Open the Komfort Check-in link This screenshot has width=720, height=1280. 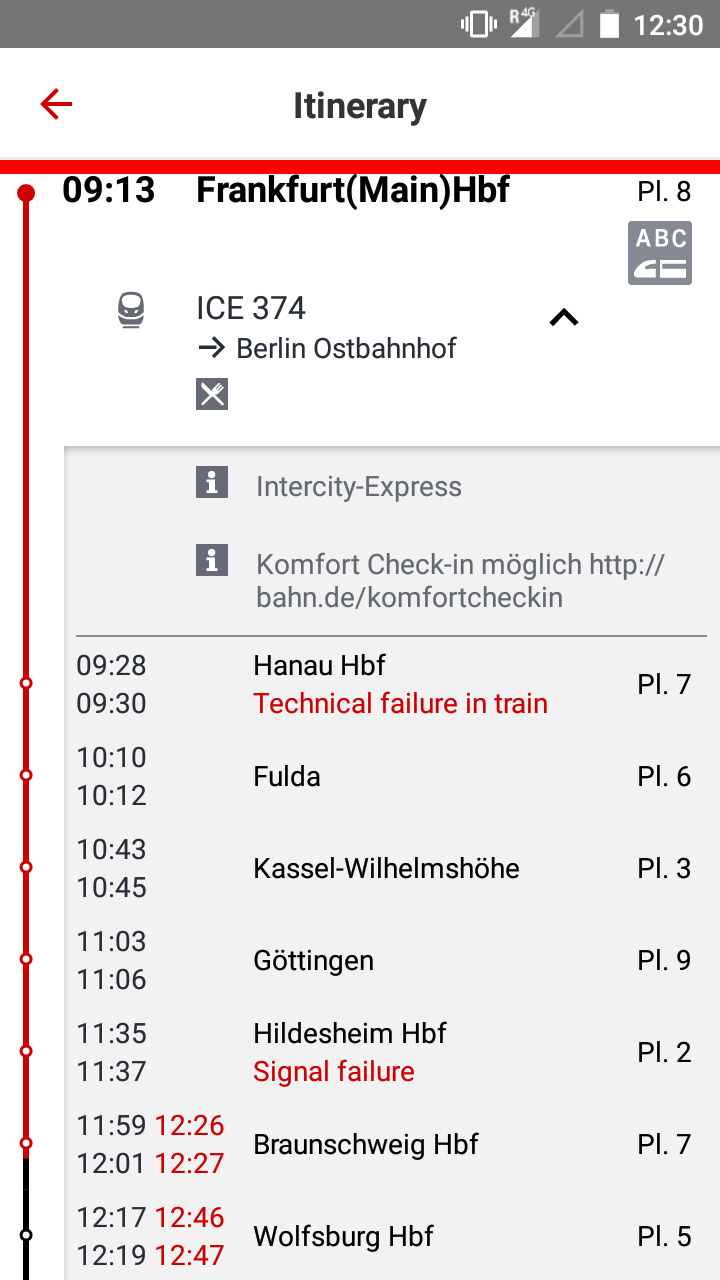pyautogui.click(x=460, y=581)
